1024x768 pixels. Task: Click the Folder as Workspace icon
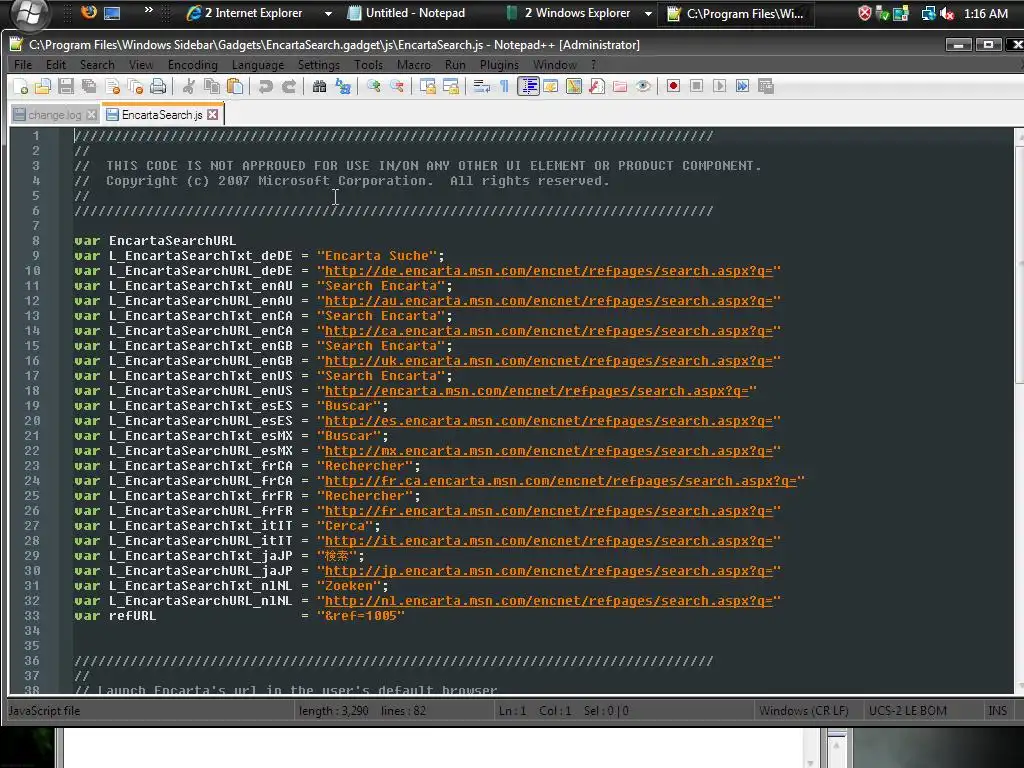pos(620,86)
